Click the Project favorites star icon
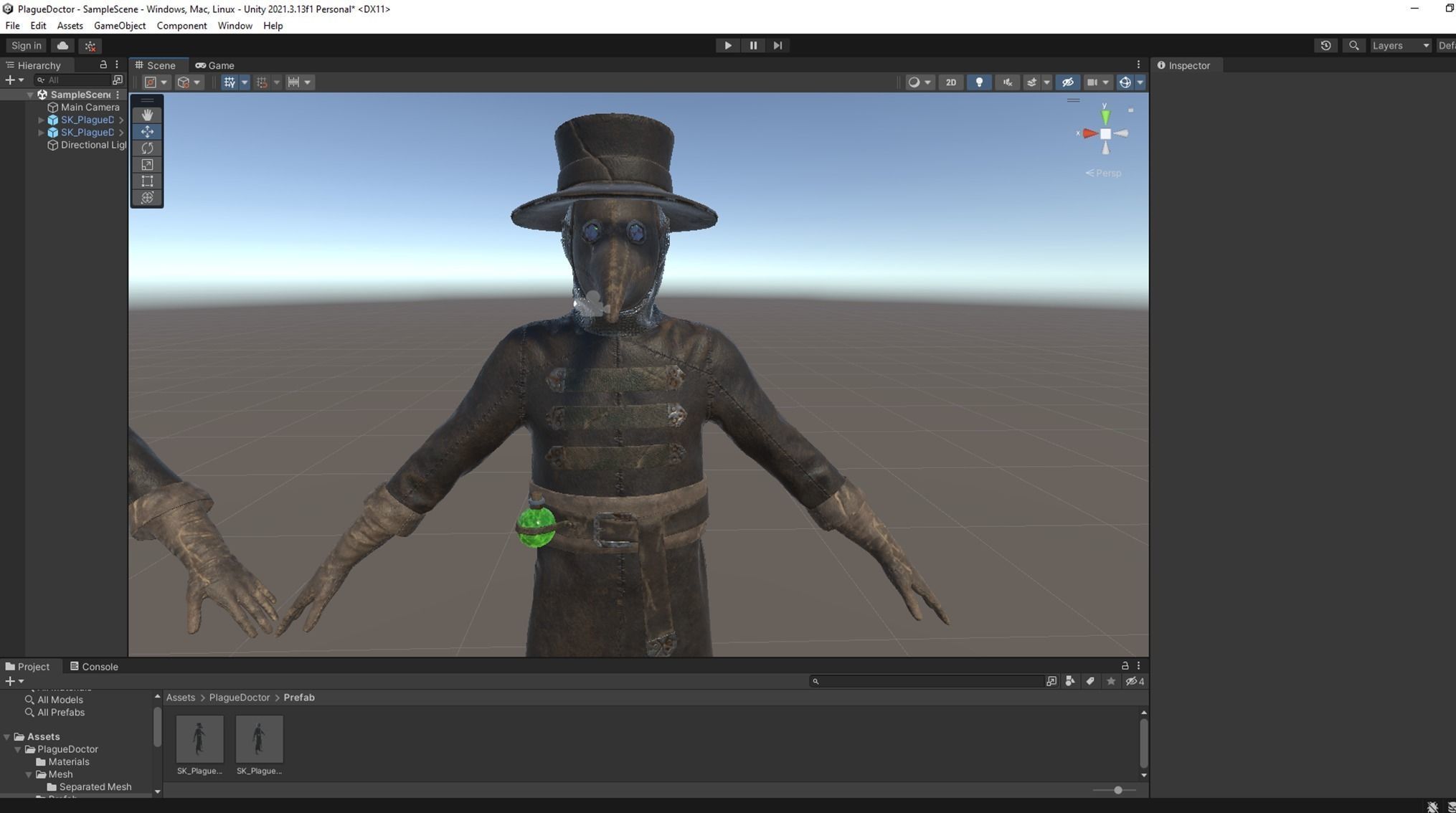 pyautogui.click(x=1111, y=681)
